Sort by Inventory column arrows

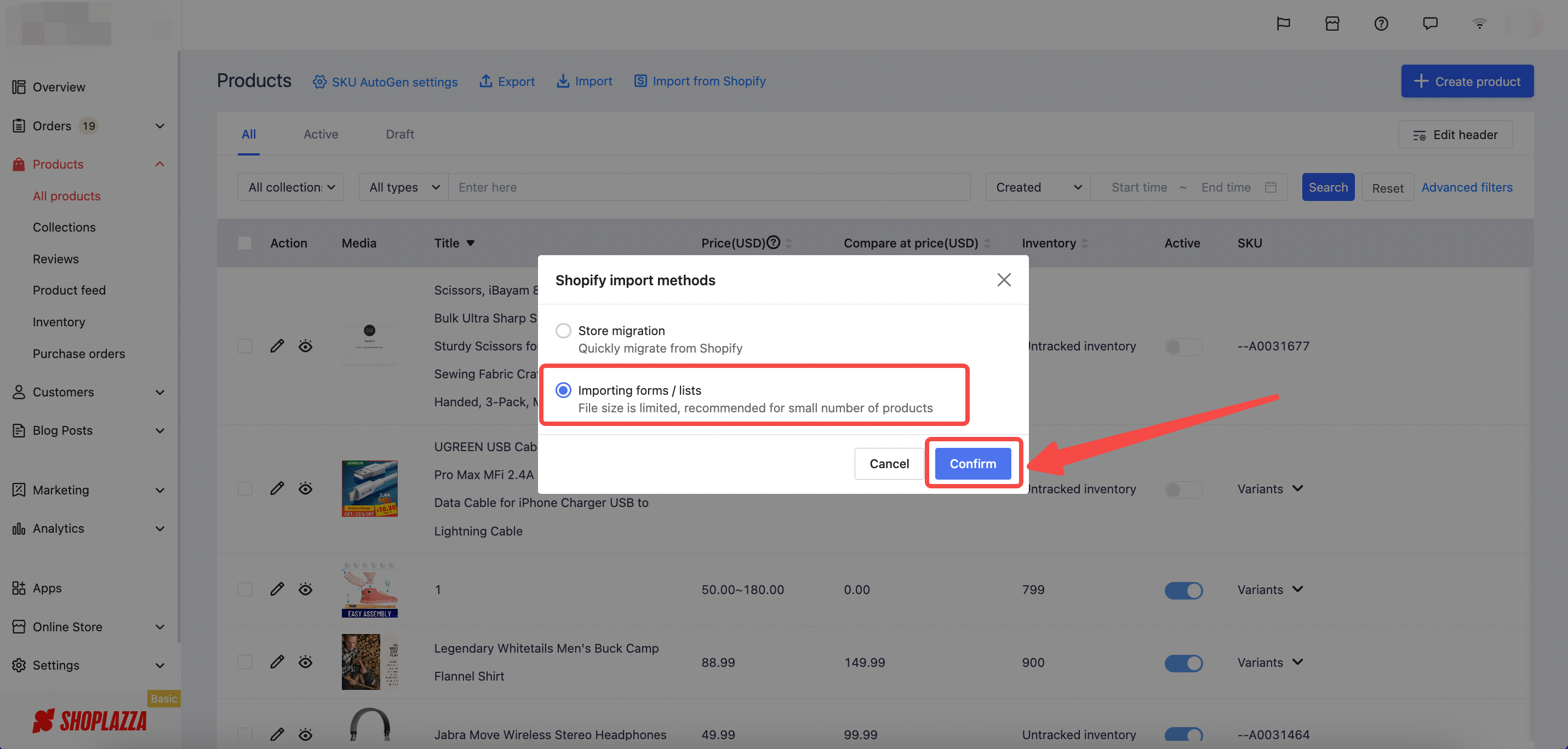coord(1085,244)
